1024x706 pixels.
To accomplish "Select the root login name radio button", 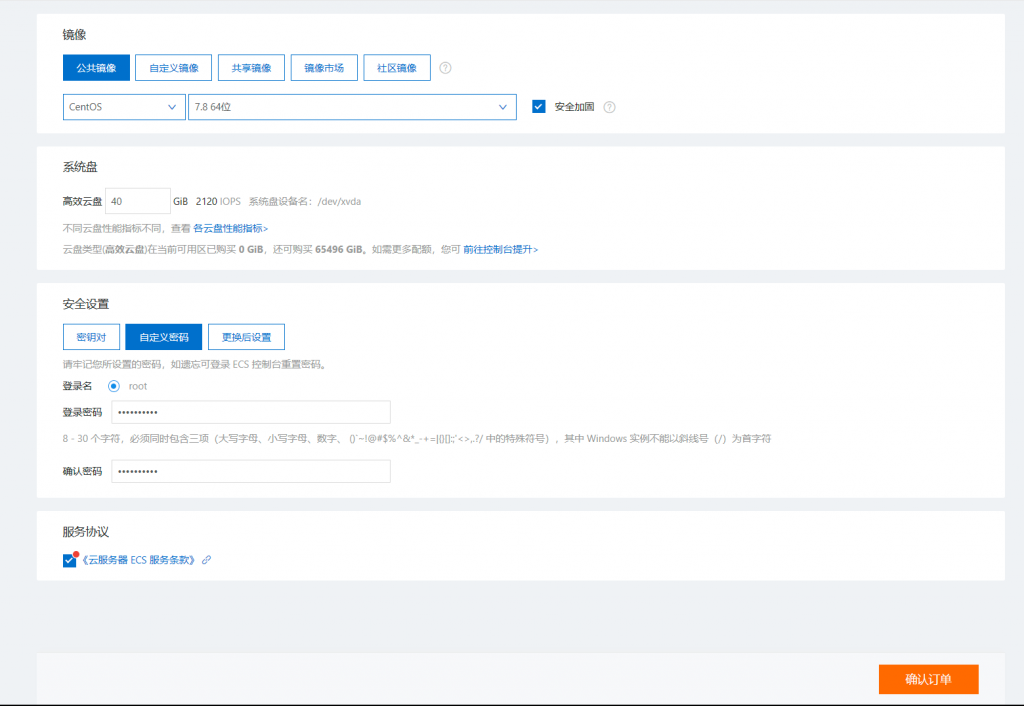I will (x=114, y=386).
